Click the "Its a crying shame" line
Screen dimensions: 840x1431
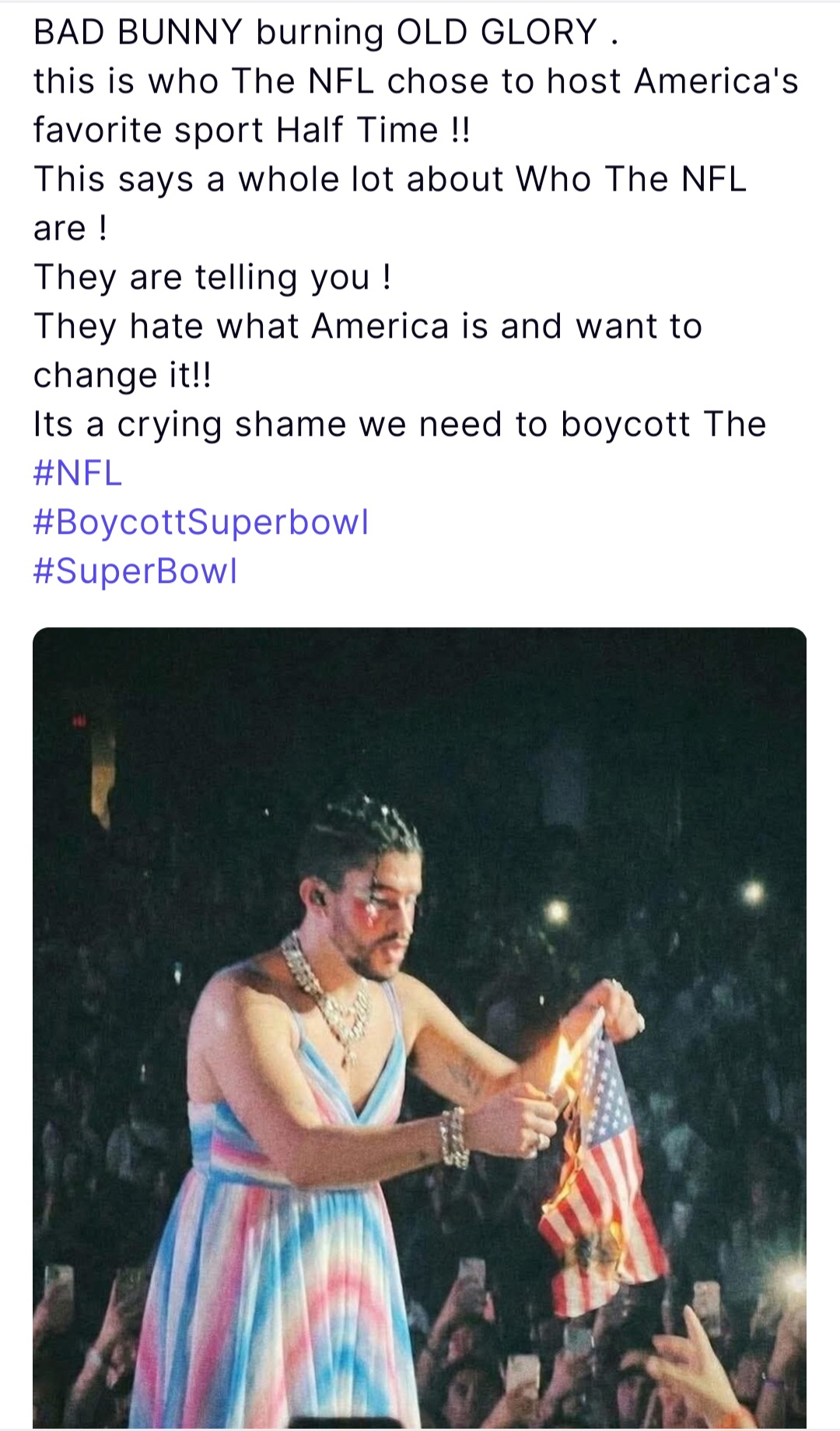399,424
